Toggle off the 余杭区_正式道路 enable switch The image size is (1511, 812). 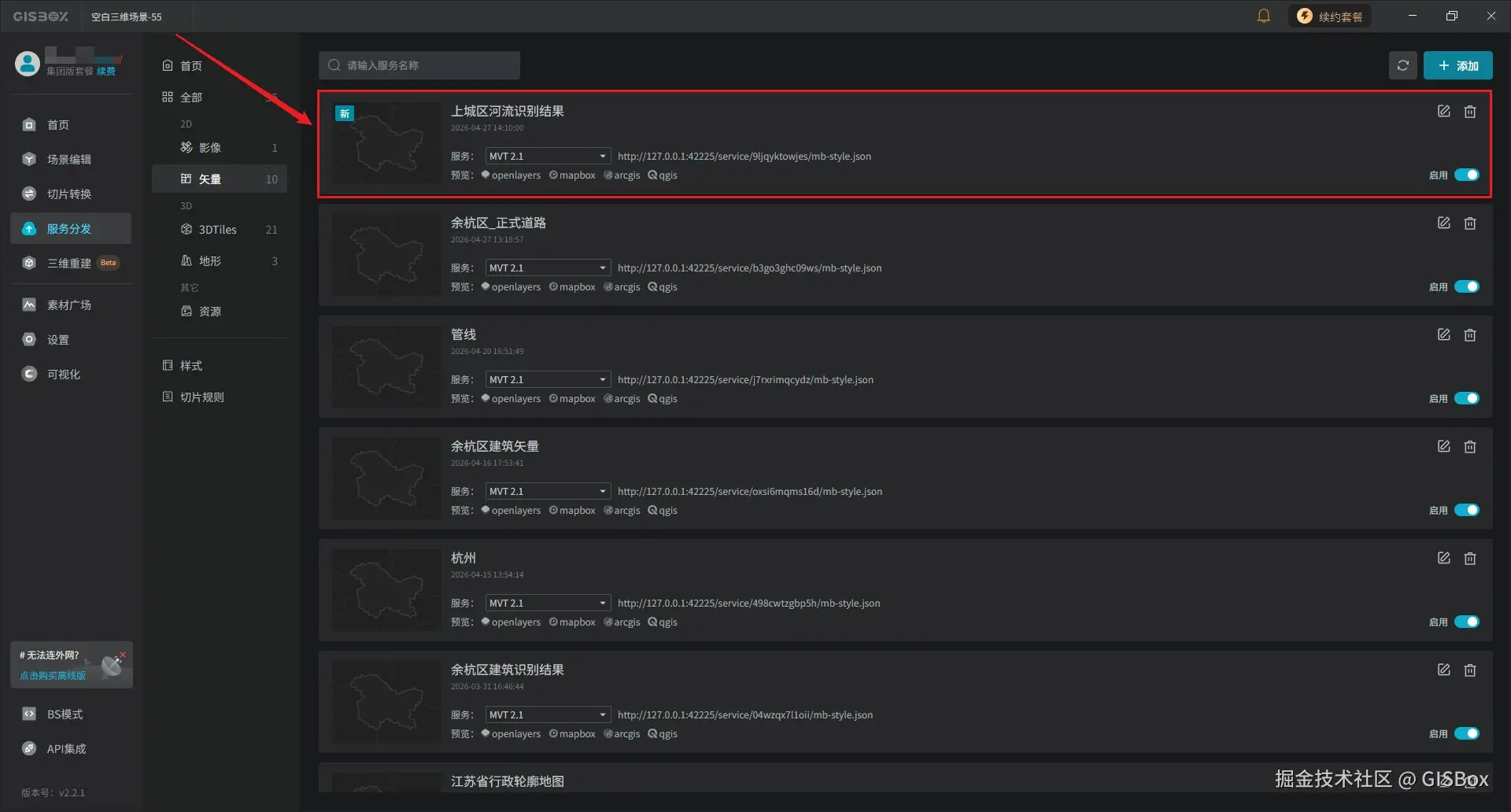pos(1466,286)
